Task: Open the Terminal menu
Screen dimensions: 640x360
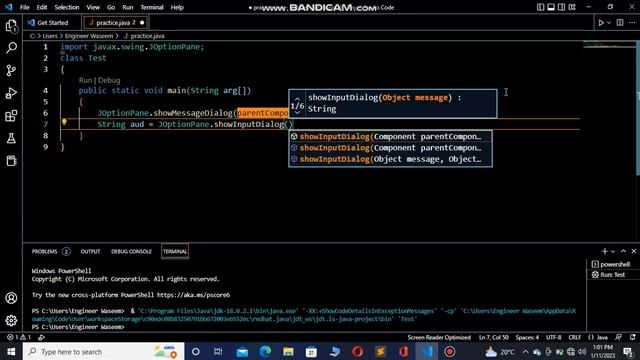Action: coord(152,7)
